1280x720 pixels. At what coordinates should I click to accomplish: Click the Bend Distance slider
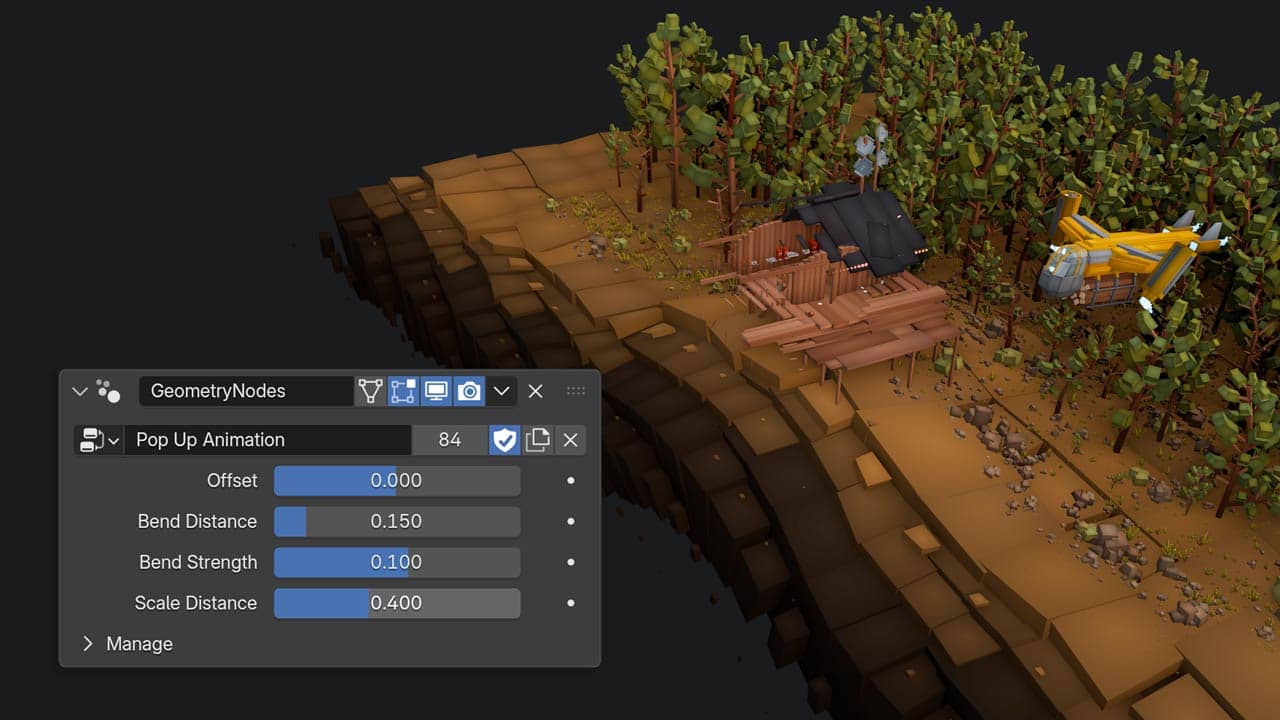coord(397,521)
